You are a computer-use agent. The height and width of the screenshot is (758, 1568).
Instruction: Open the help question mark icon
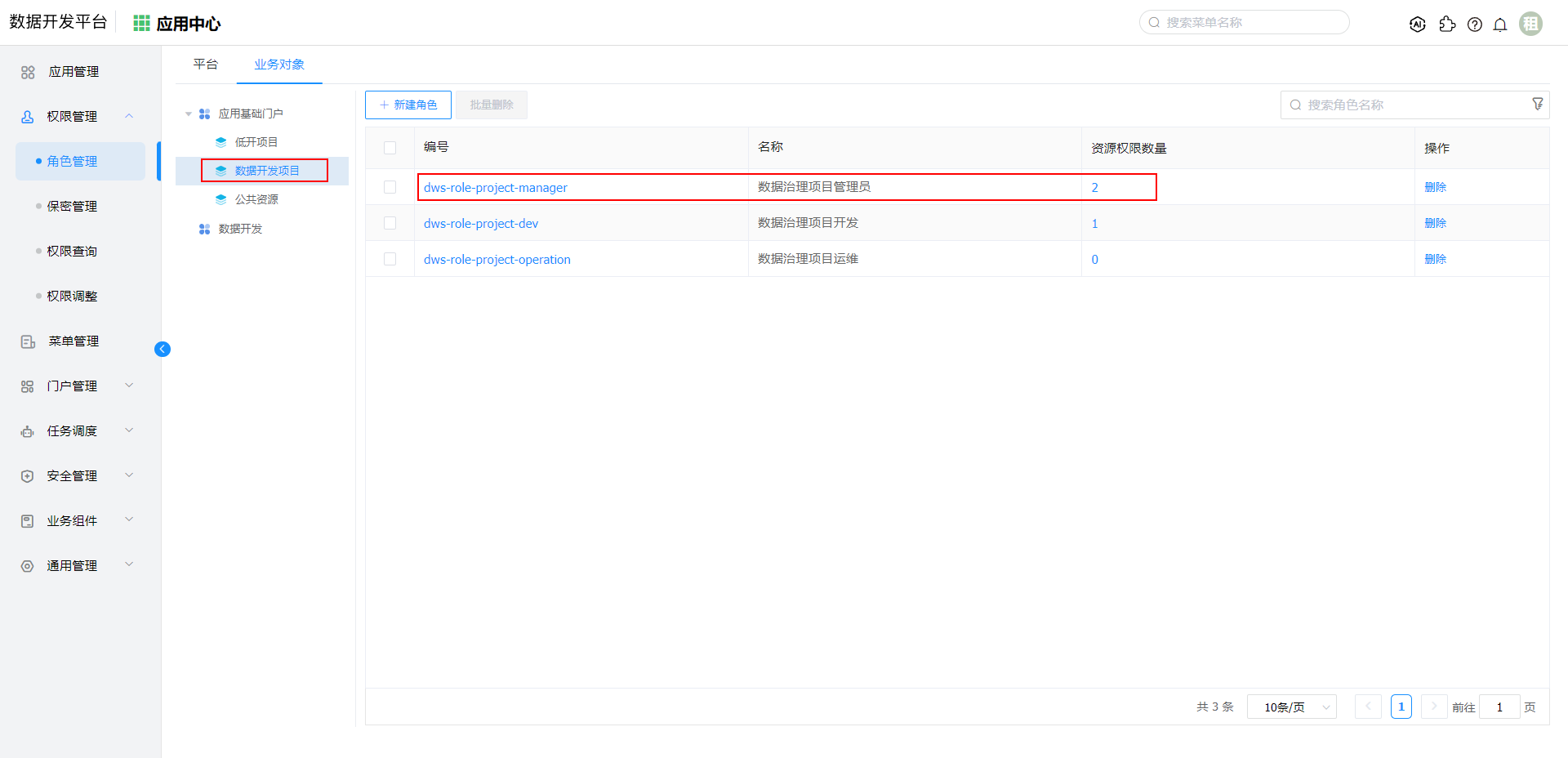[x=1474, y=25]
